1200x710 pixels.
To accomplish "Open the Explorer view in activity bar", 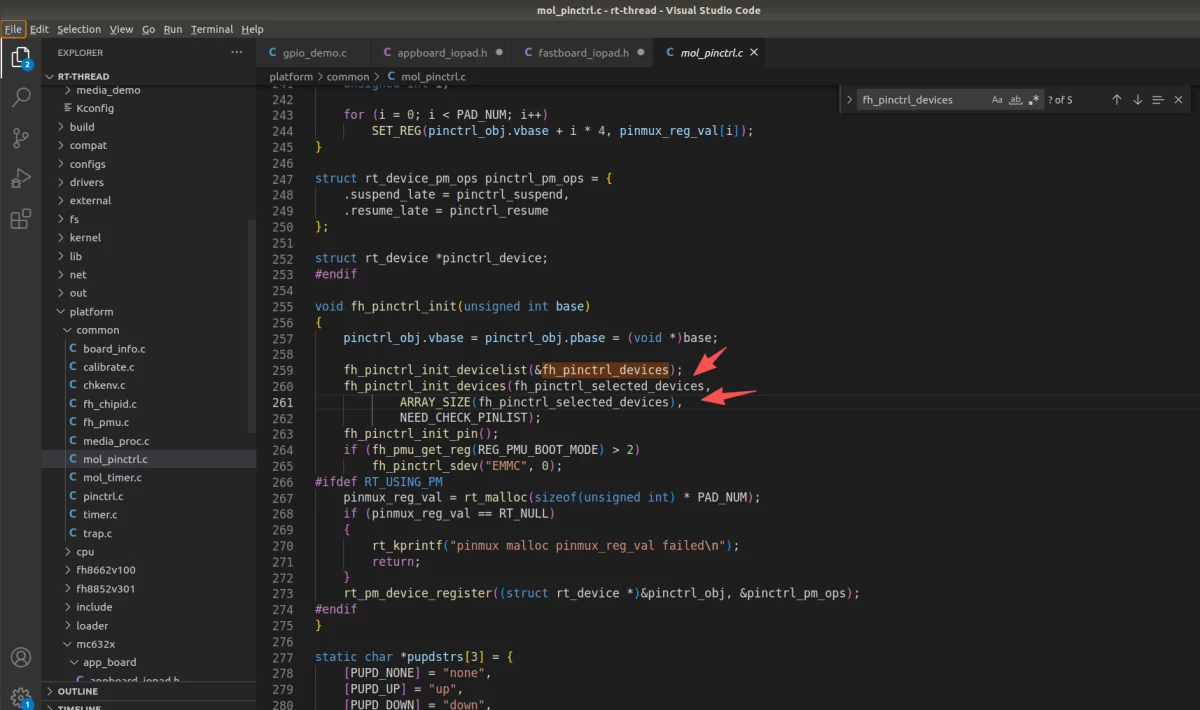I will point(20,57).
